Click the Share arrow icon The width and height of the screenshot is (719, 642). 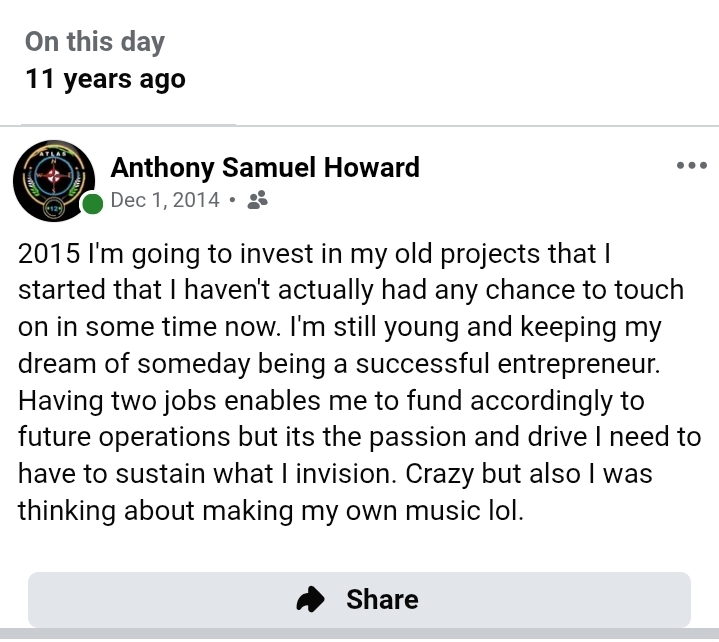312,599
